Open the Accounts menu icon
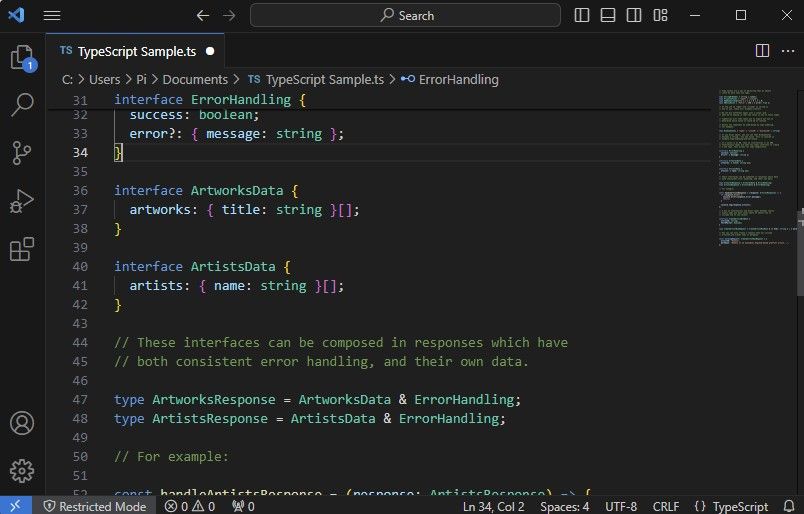The height and width of the screenshot is (514, 804). click(x=22, y=423)
